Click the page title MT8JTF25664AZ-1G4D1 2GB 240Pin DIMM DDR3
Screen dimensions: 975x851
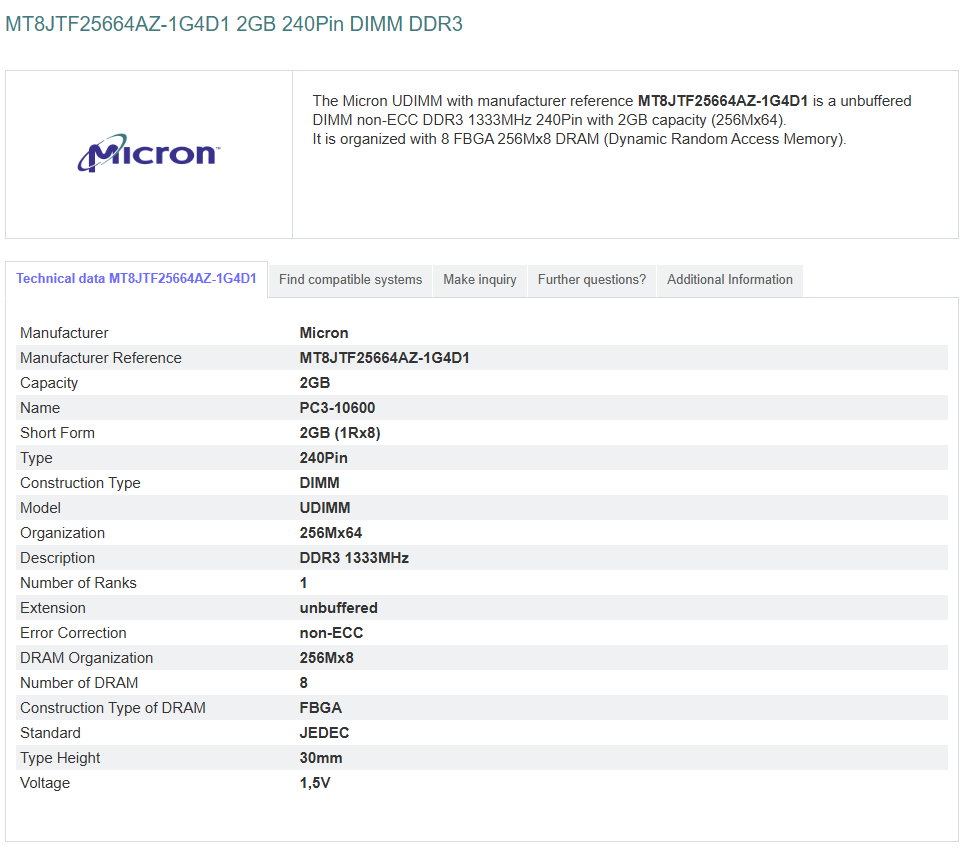point(234,24)
